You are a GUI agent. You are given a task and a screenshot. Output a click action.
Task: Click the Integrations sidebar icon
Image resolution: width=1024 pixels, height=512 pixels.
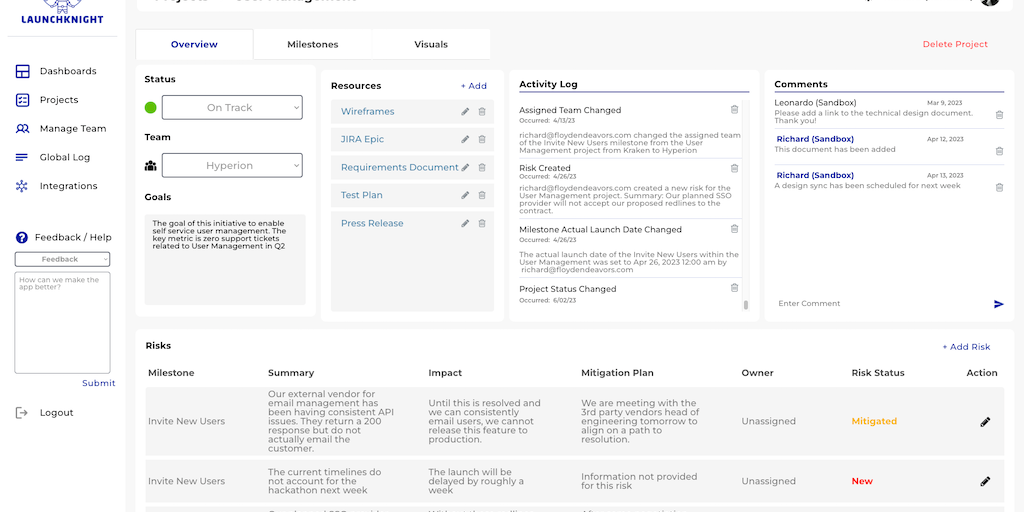[x=22, y=186]
